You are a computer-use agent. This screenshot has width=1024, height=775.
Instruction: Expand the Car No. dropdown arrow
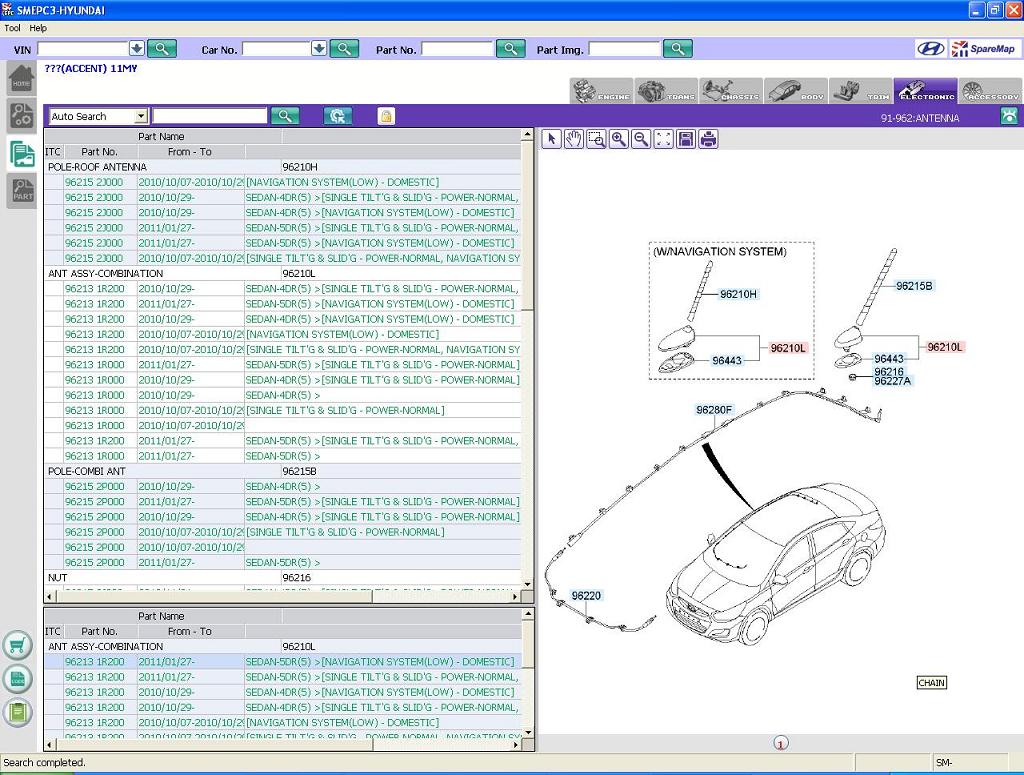coord(318,49)
